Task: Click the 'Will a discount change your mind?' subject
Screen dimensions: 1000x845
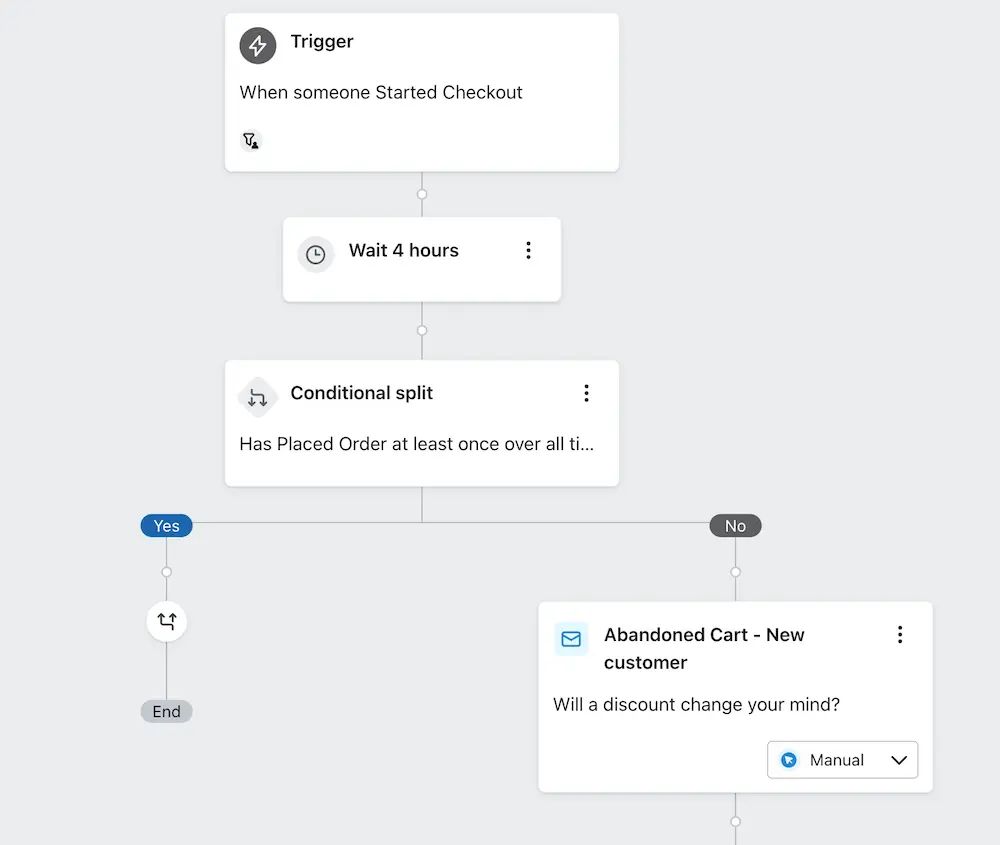Action: (x=696, y=705)
